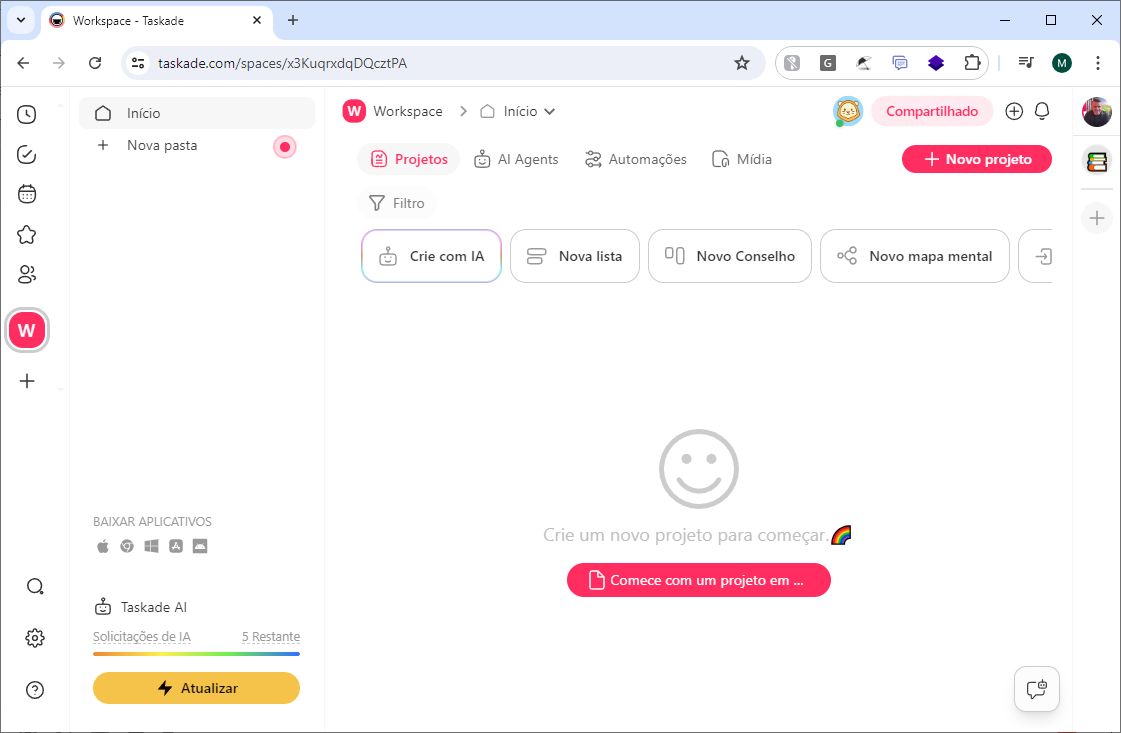1121x733 pixels.
Task: Click the AI requests rainbow progress bar
Action: coord(197,654)
